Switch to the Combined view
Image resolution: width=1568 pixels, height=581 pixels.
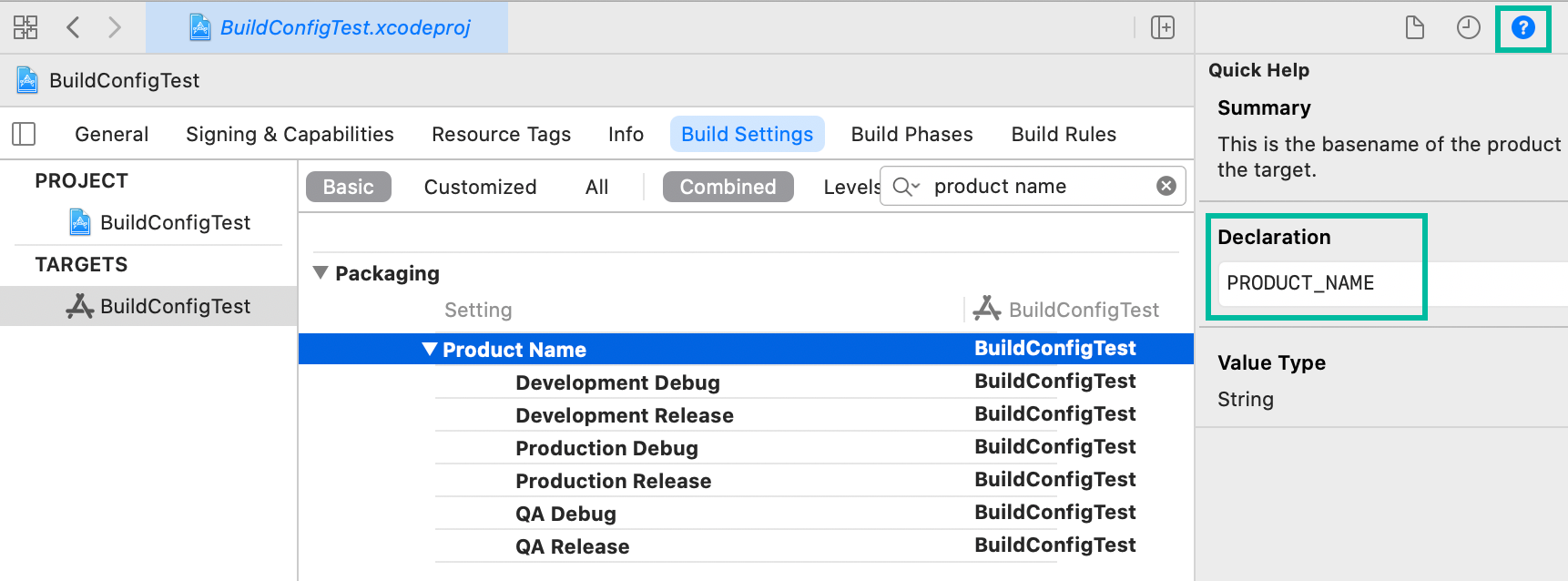pyautogui.click(x=728, y=187)
